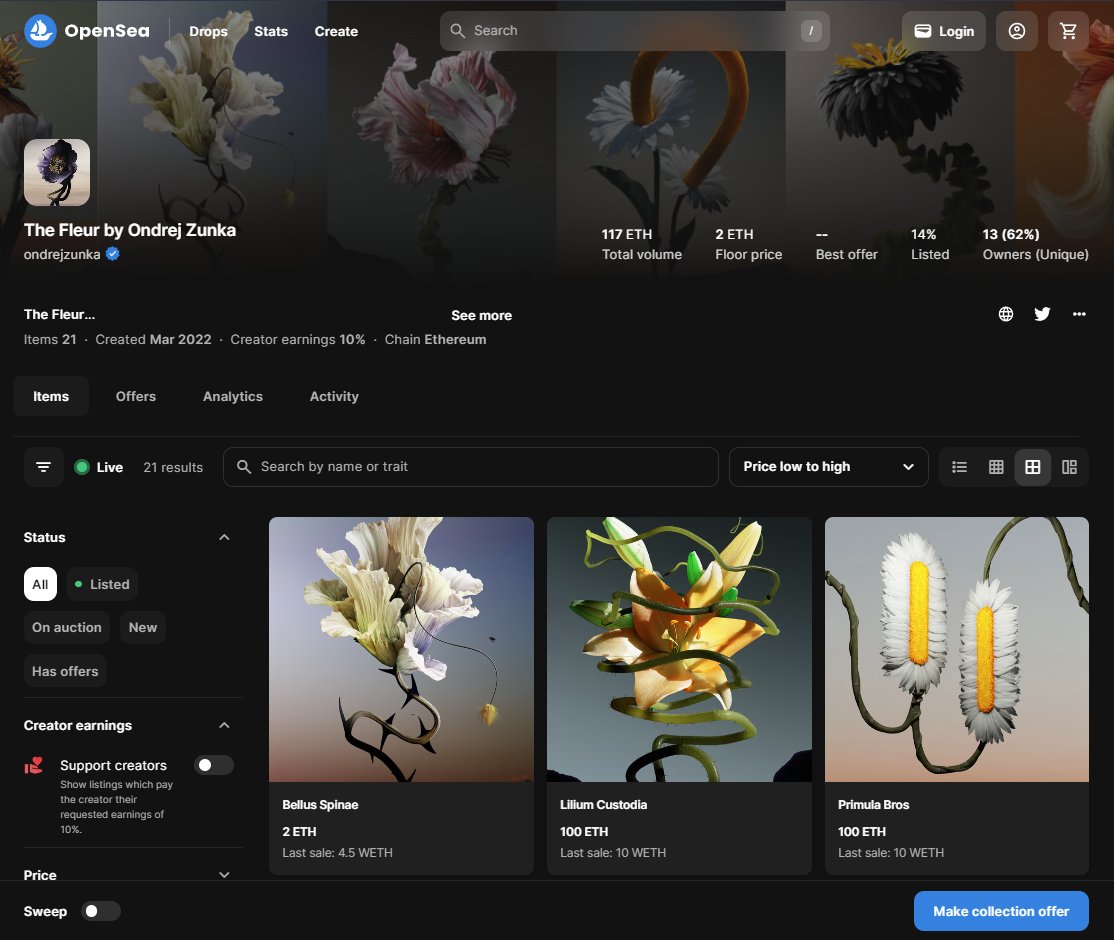This screenshot has height=940, width=1114.
Task: Open the collection Twitter icon
Action: coord(1042,314)
